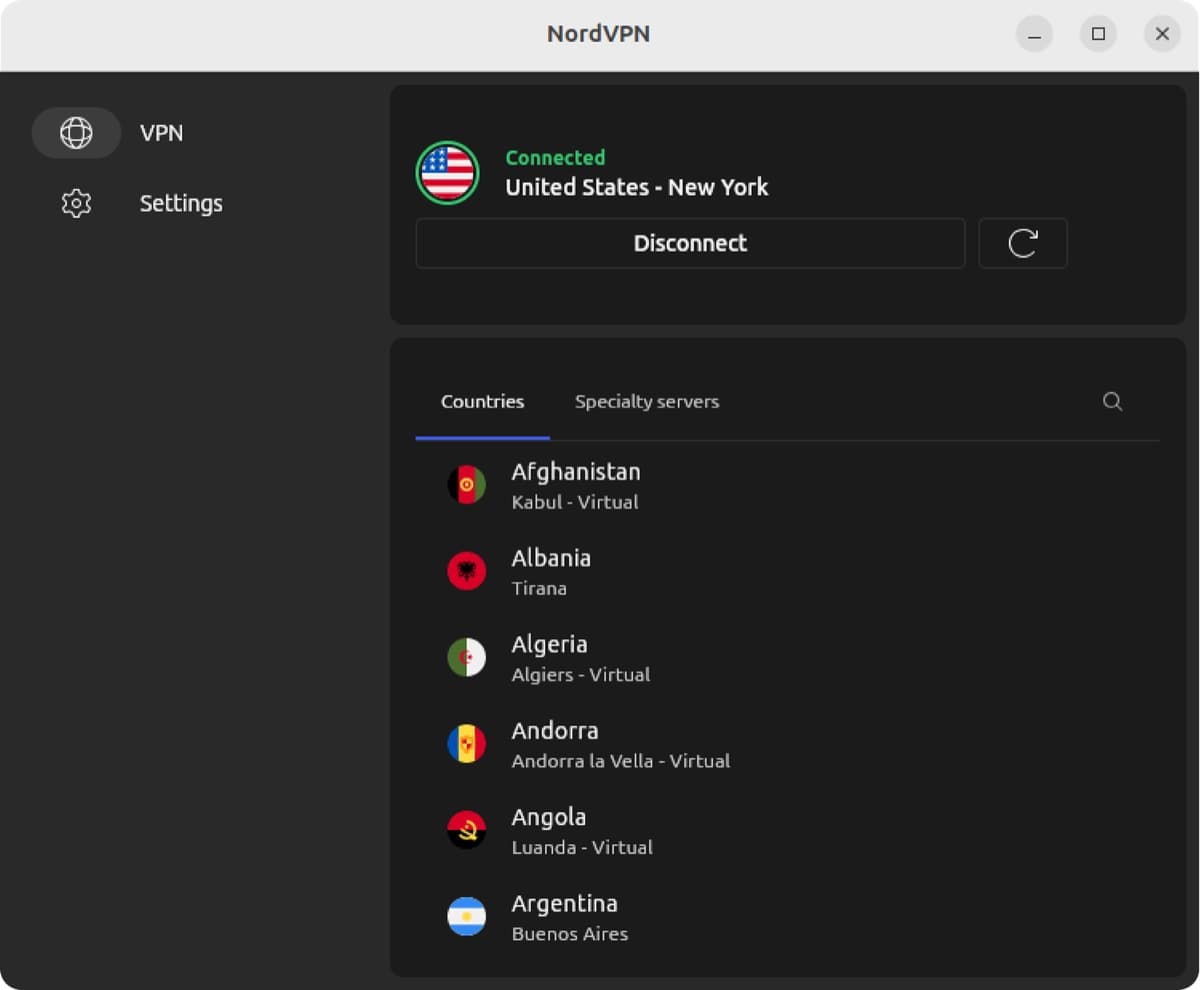Connect to Argentina server
Image resolution: width=1200 pixels, height=990 pixels.
click(x=788, y=916)
